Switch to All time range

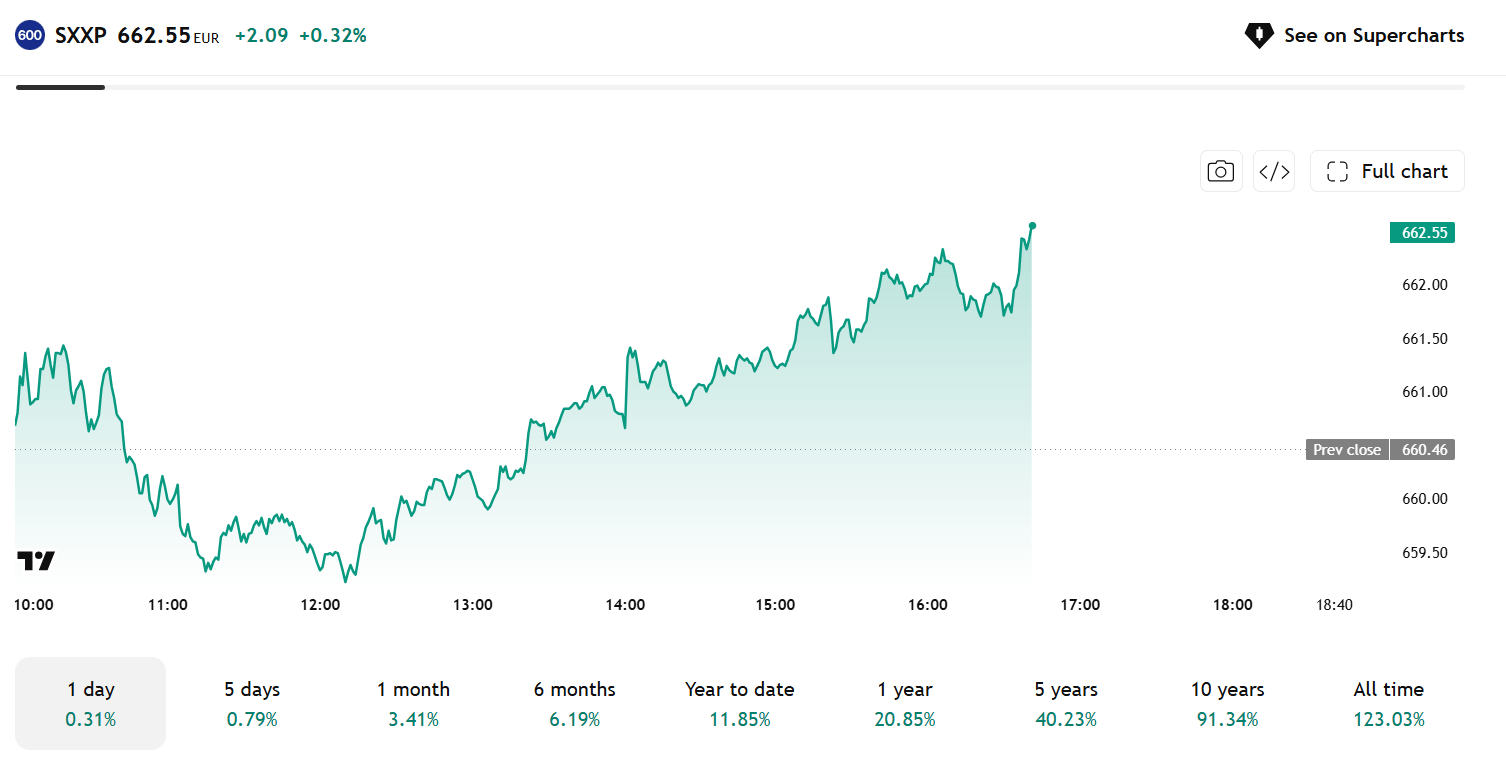(x=1388, y=703)
